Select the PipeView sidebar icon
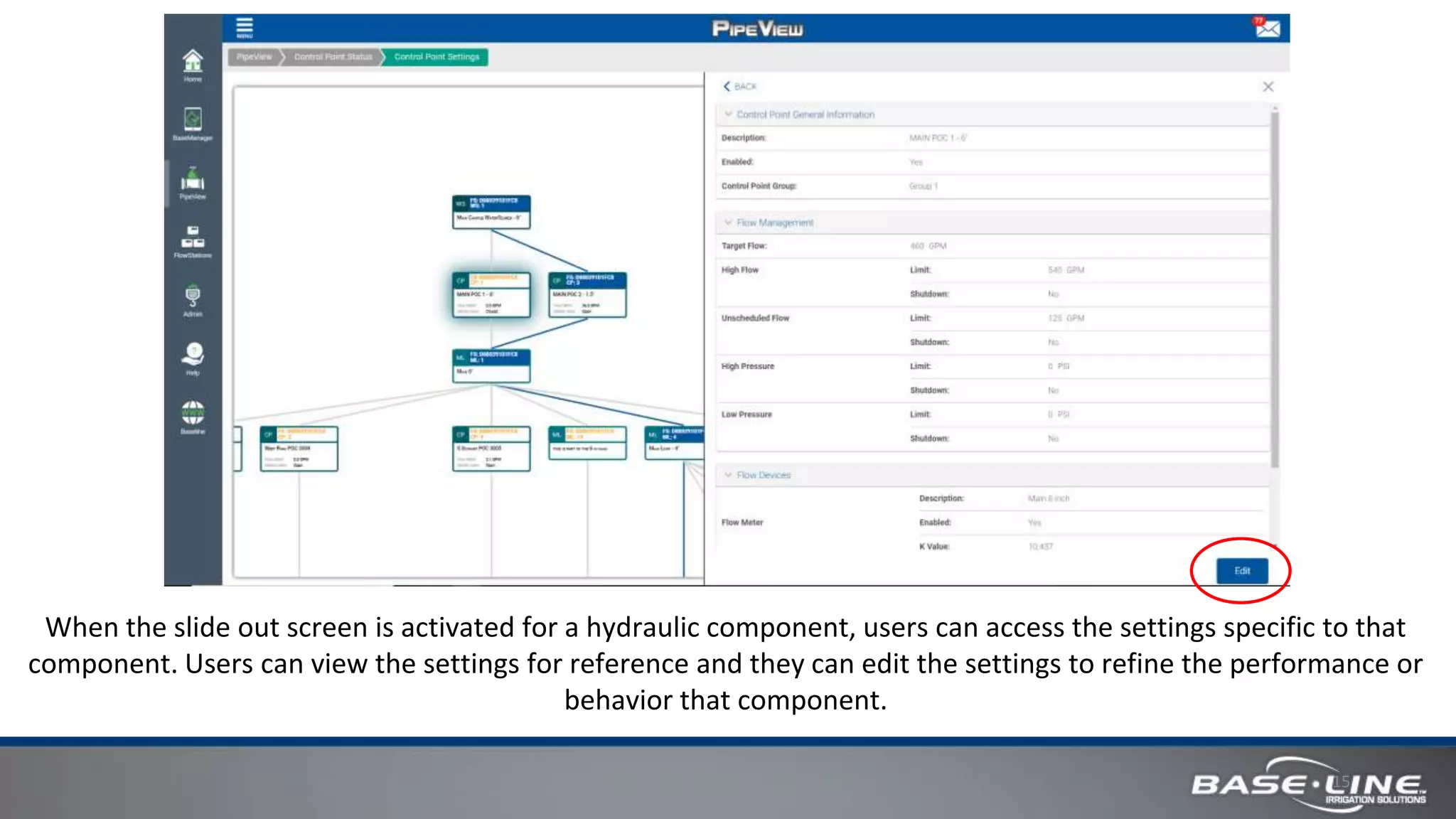 click(193, 183)
